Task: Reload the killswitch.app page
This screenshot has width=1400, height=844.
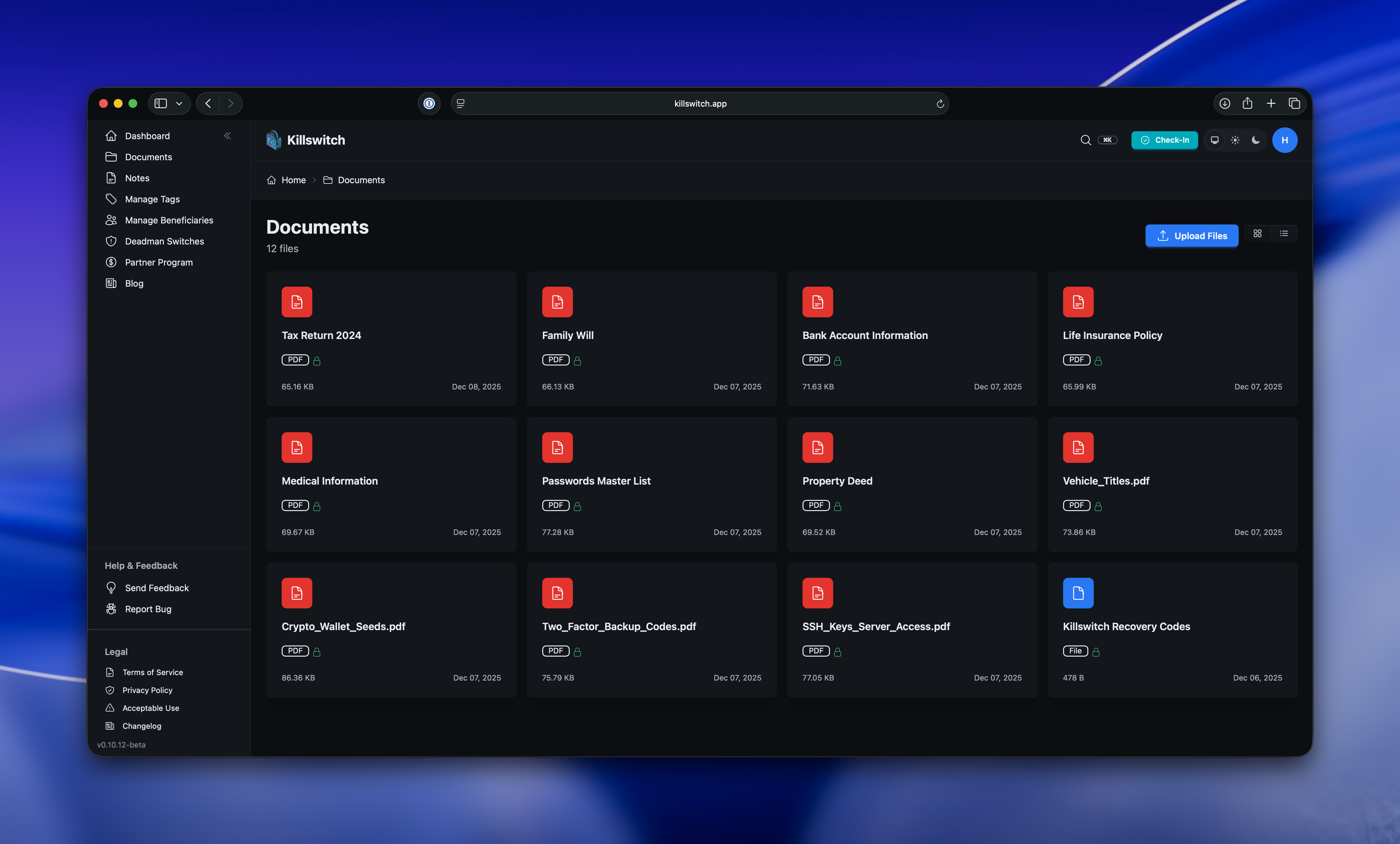Action: [940, 104]
